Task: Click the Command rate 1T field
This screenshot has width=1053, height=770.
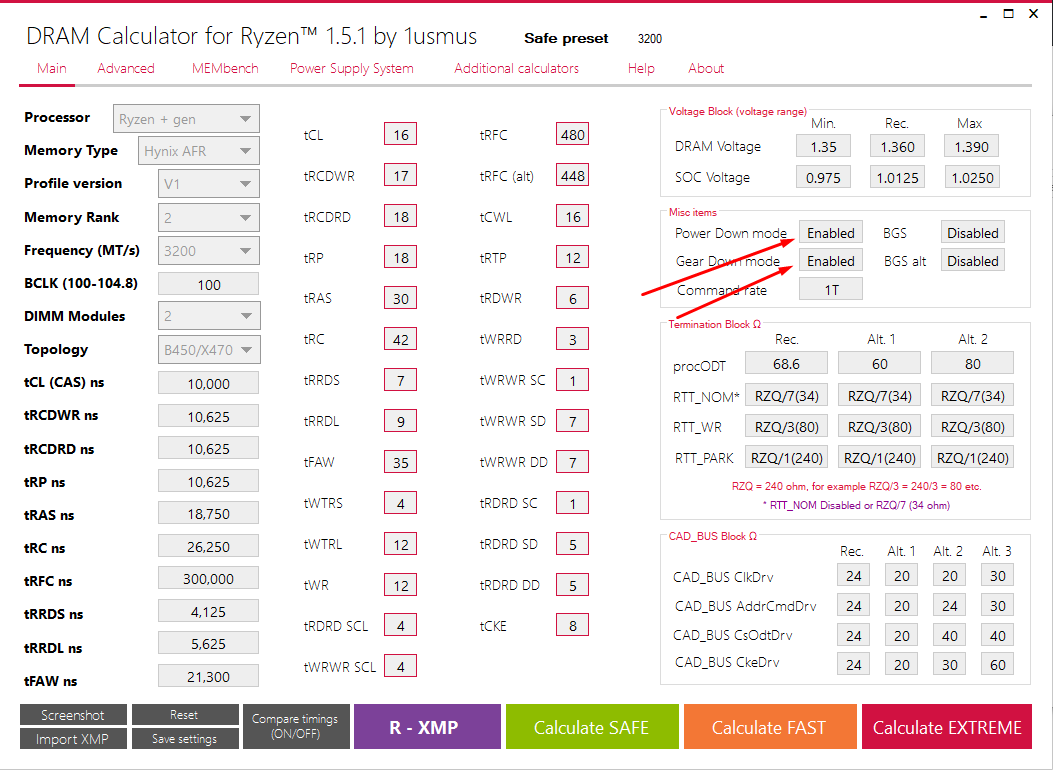Action: 831,289
